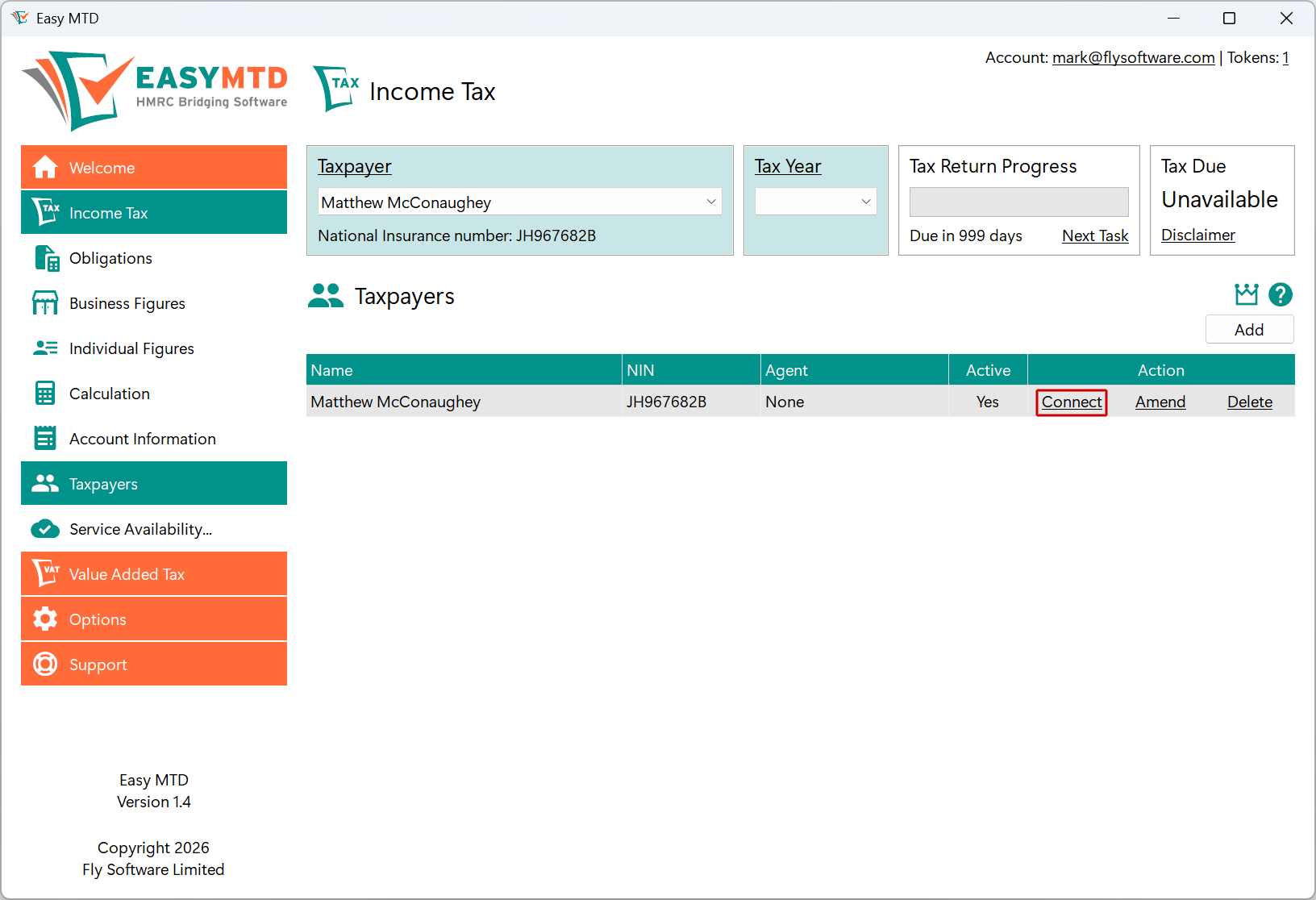Click the Taxpayers people icon in sidebar

pyautogui.click(x=45, y=483)
